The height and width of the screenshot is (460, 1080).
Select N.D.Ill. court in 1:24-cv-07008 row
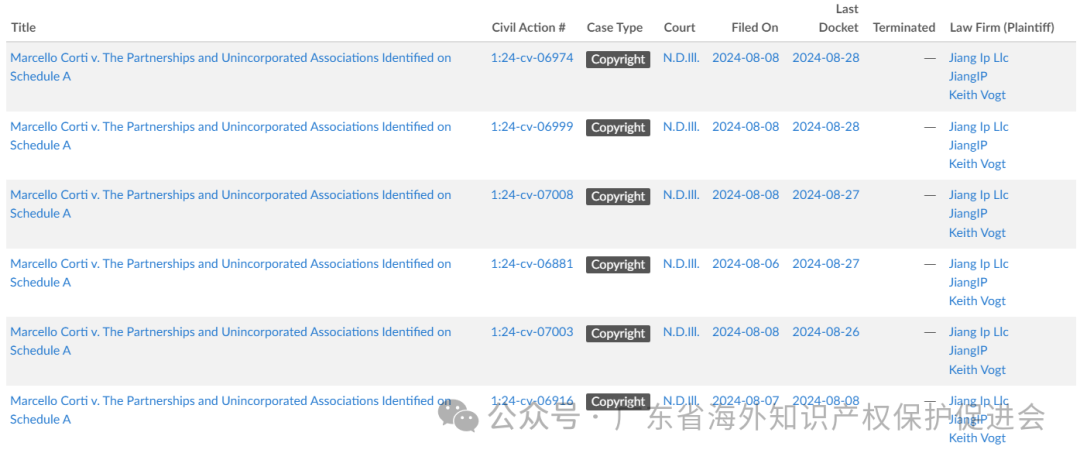[x=681, y=195]
